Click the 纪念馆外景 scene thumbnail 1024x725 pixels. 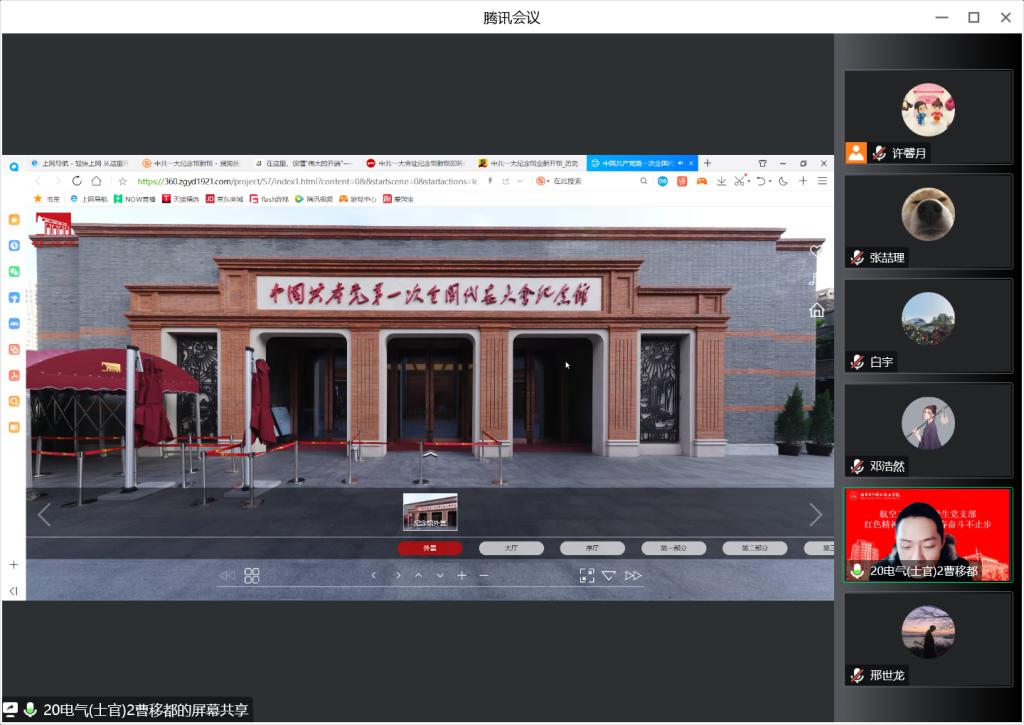coord(430,511)
